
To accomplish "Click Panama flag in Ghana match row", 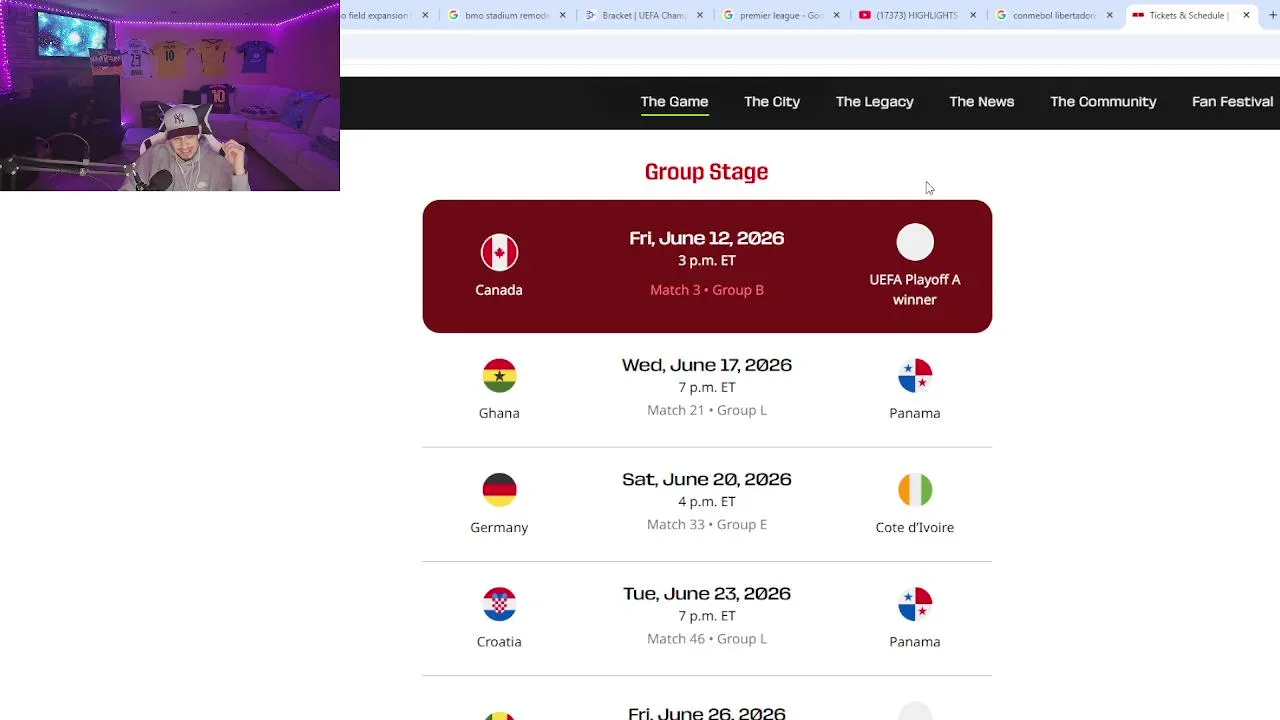I will [x=914, y=376].
